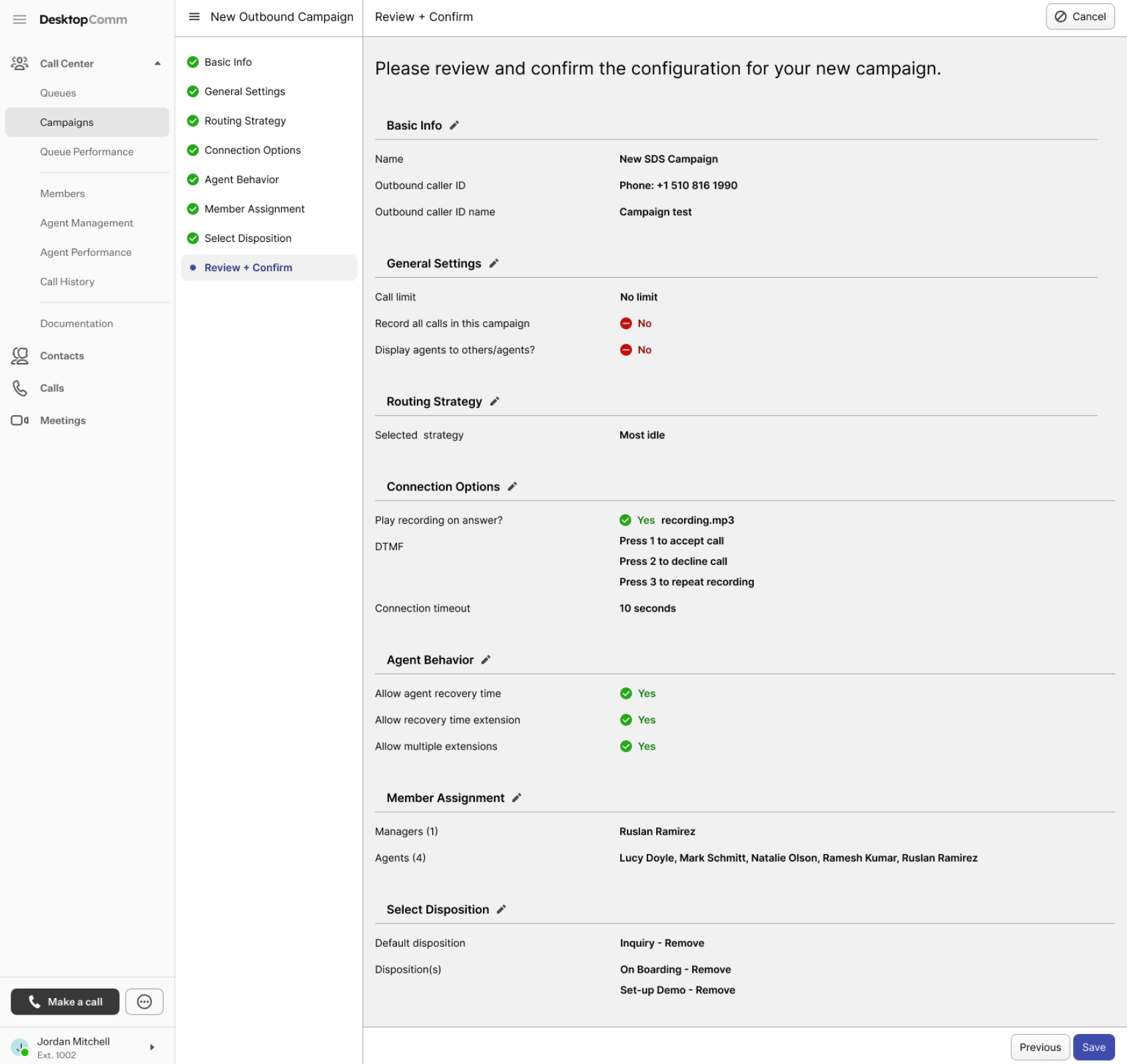Click the pencil icon beside Basic Info
The height and width of the screenshot is (1064, 1129).
[x=454, y=125]
